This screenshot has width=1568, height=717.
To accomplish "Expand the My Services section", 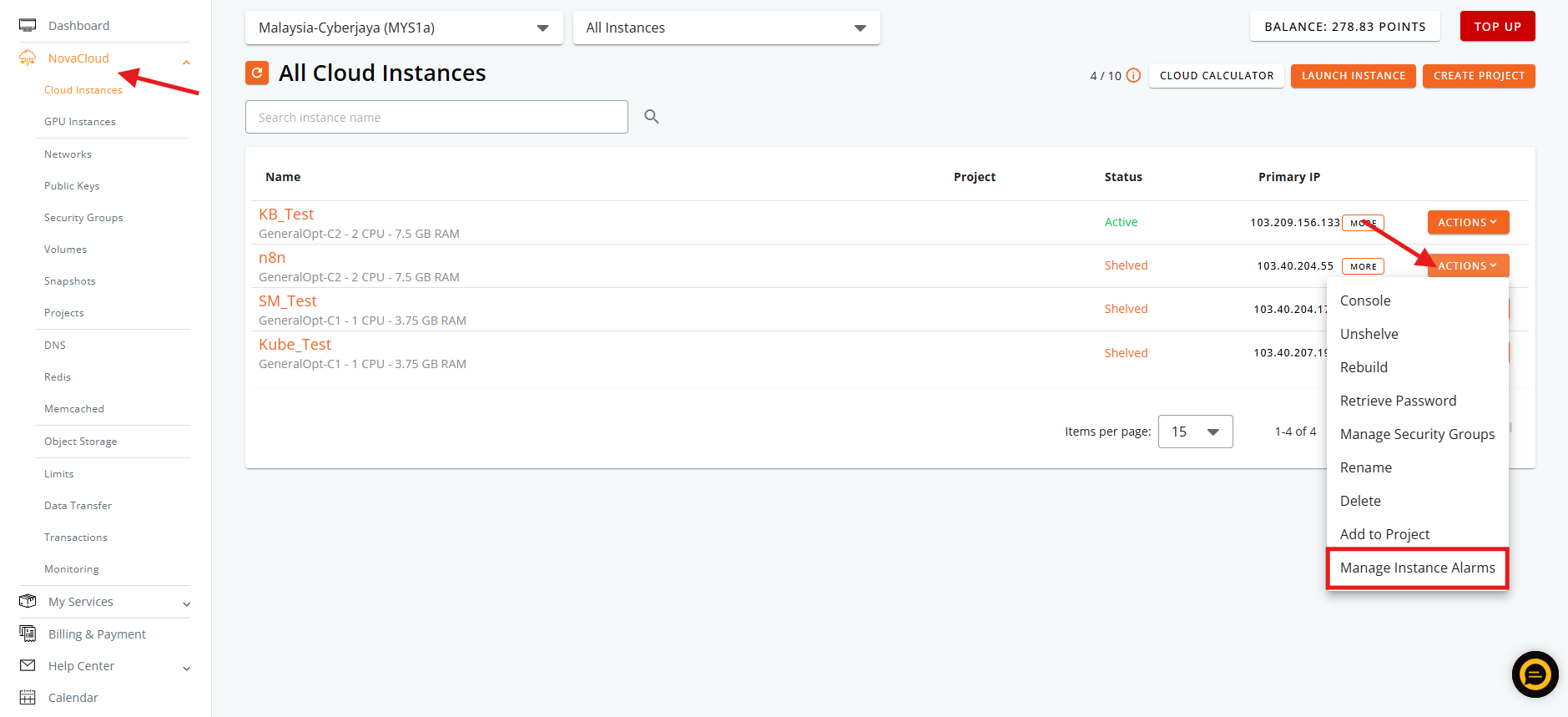I will (x=187, y=604).
